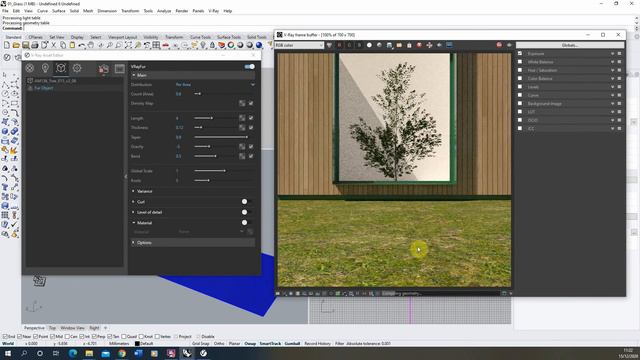
Task: Open the RGB color channel dropdown
Action: coord(299,45)
